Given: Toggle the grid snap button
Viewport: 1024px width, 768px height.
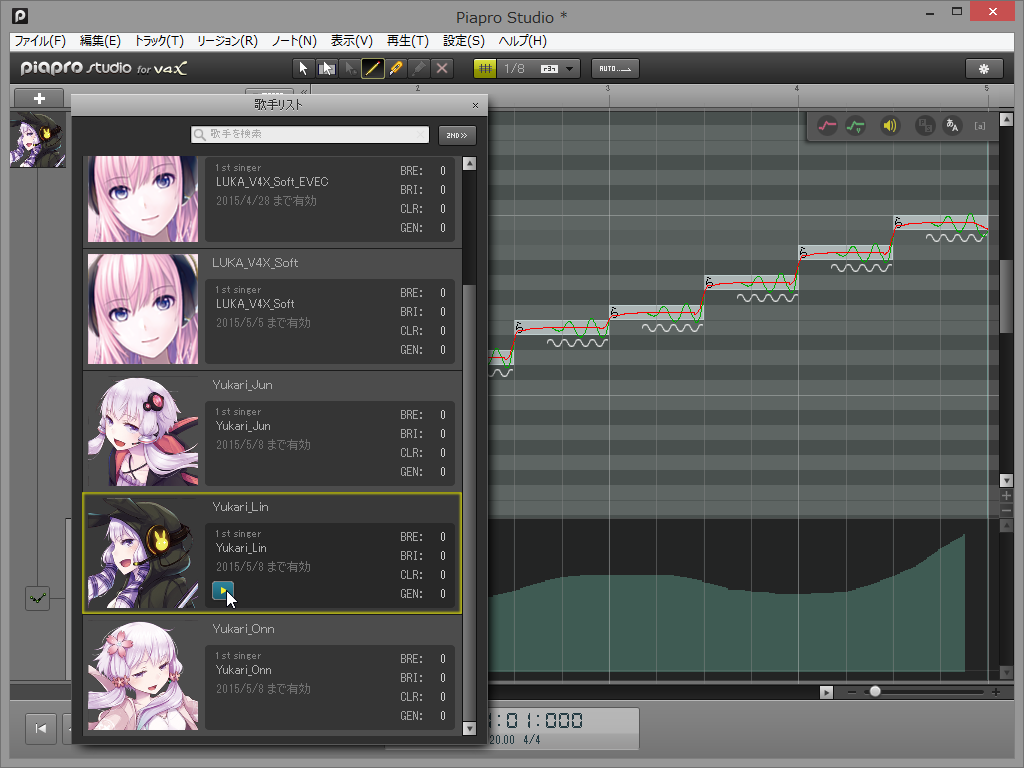Looking at the screenshot, I should tap(485, 69).
